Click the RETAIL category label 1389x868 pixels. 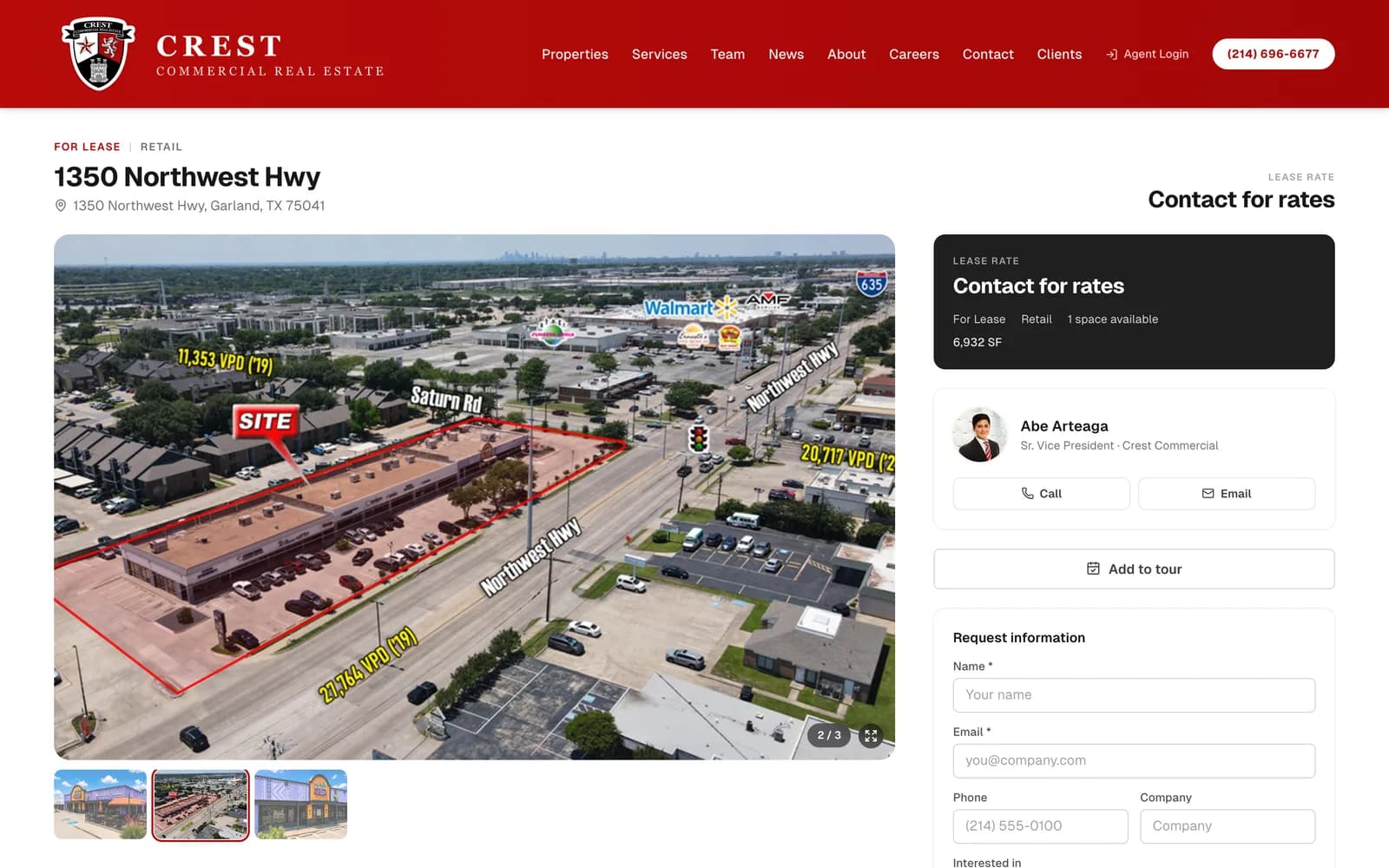[x=161, y=147]
